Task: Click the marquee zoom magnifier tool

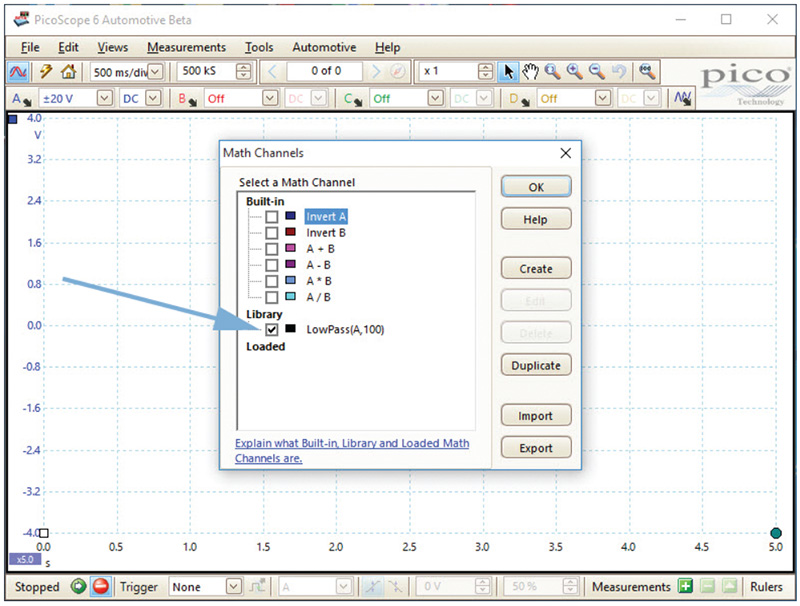Action: [x=552, y=71]
